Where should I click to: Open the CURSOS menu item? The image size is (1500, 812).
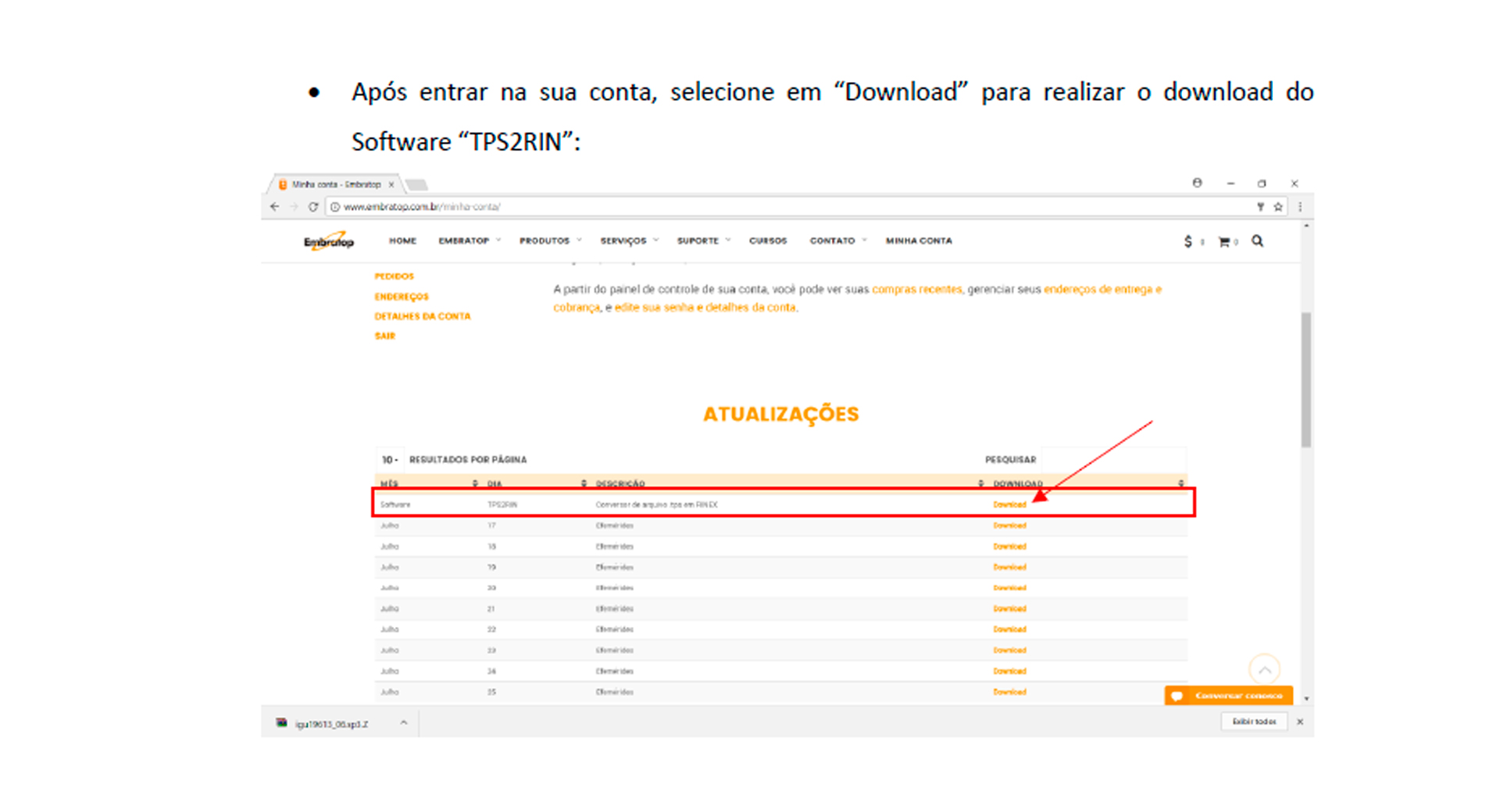pyautogui.click(x=767, y=241)
